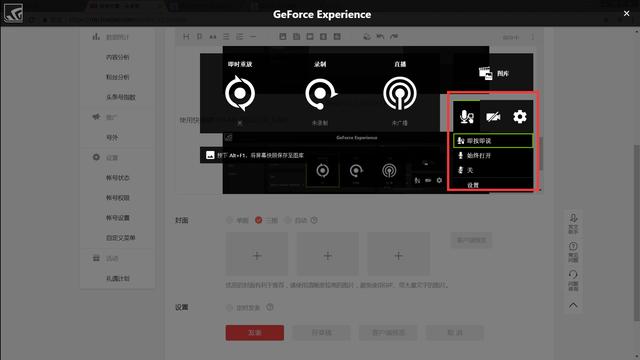640x360 pixels.
Task: Open 帐号权限 in the sidebar
Action: (x=118, y=198)
